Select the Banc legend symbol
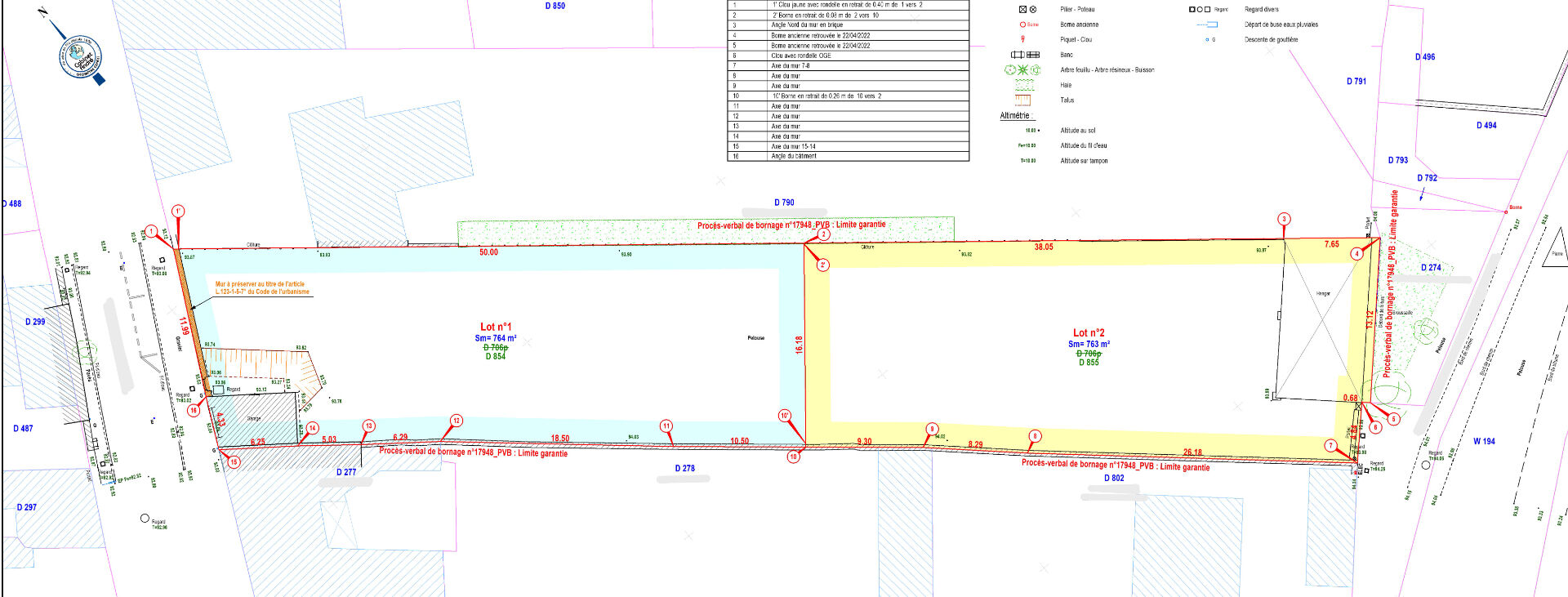Viewport: 1568px width, 597px height. tap(1026, 55)
